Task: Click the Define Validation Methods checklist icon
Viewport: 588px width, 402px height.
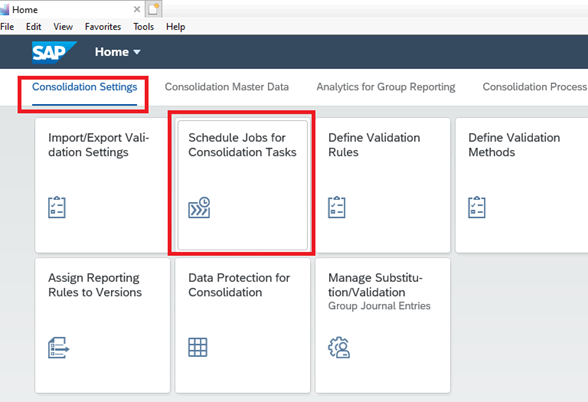Action: click(477, 207)
